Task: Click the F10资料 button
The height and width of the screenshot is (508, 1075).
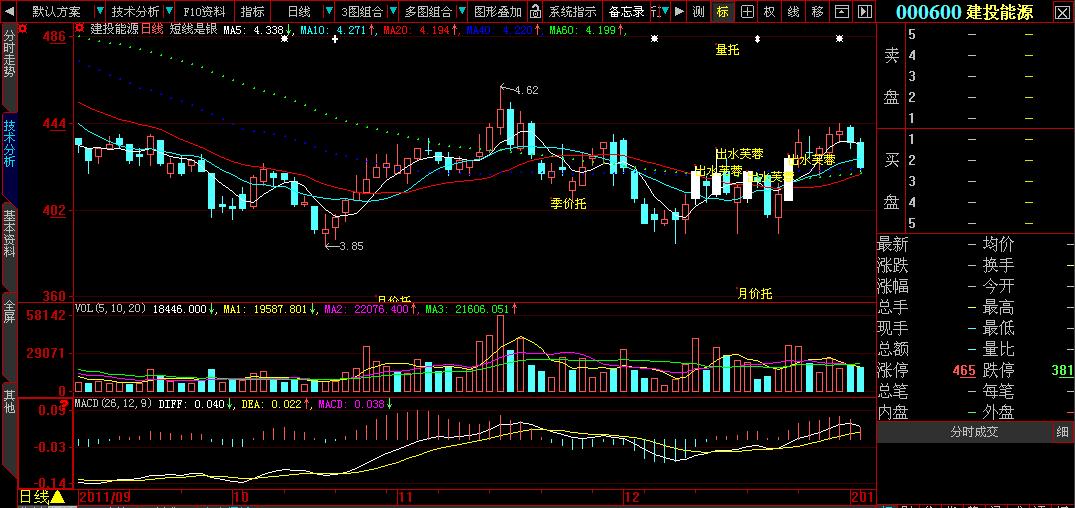Action: [x=204, y=12]
